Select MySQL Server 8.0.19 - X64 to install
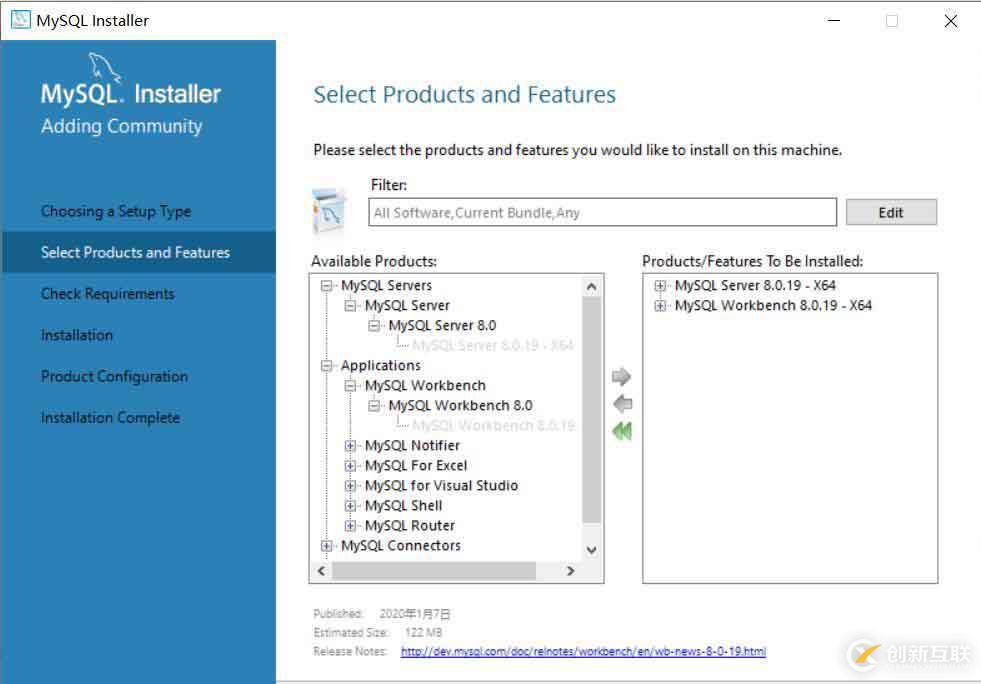 755,285
